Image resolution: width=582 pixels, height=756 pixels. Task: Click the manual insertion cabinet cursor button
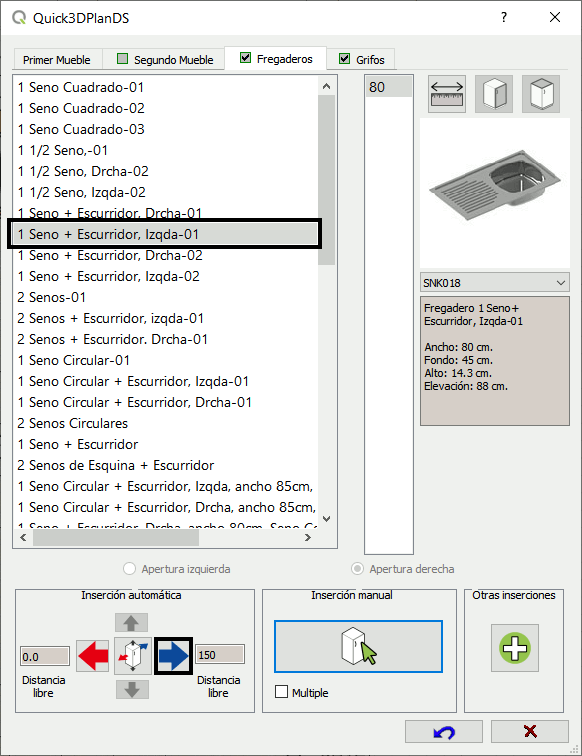pyautogui.click(x=358, y=647)
